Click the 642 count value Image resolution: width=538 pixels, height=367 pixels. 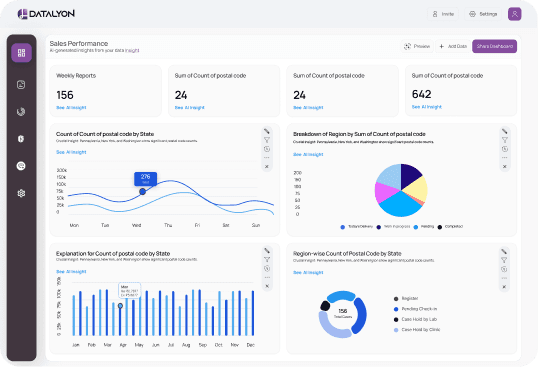tap(421, 94)
